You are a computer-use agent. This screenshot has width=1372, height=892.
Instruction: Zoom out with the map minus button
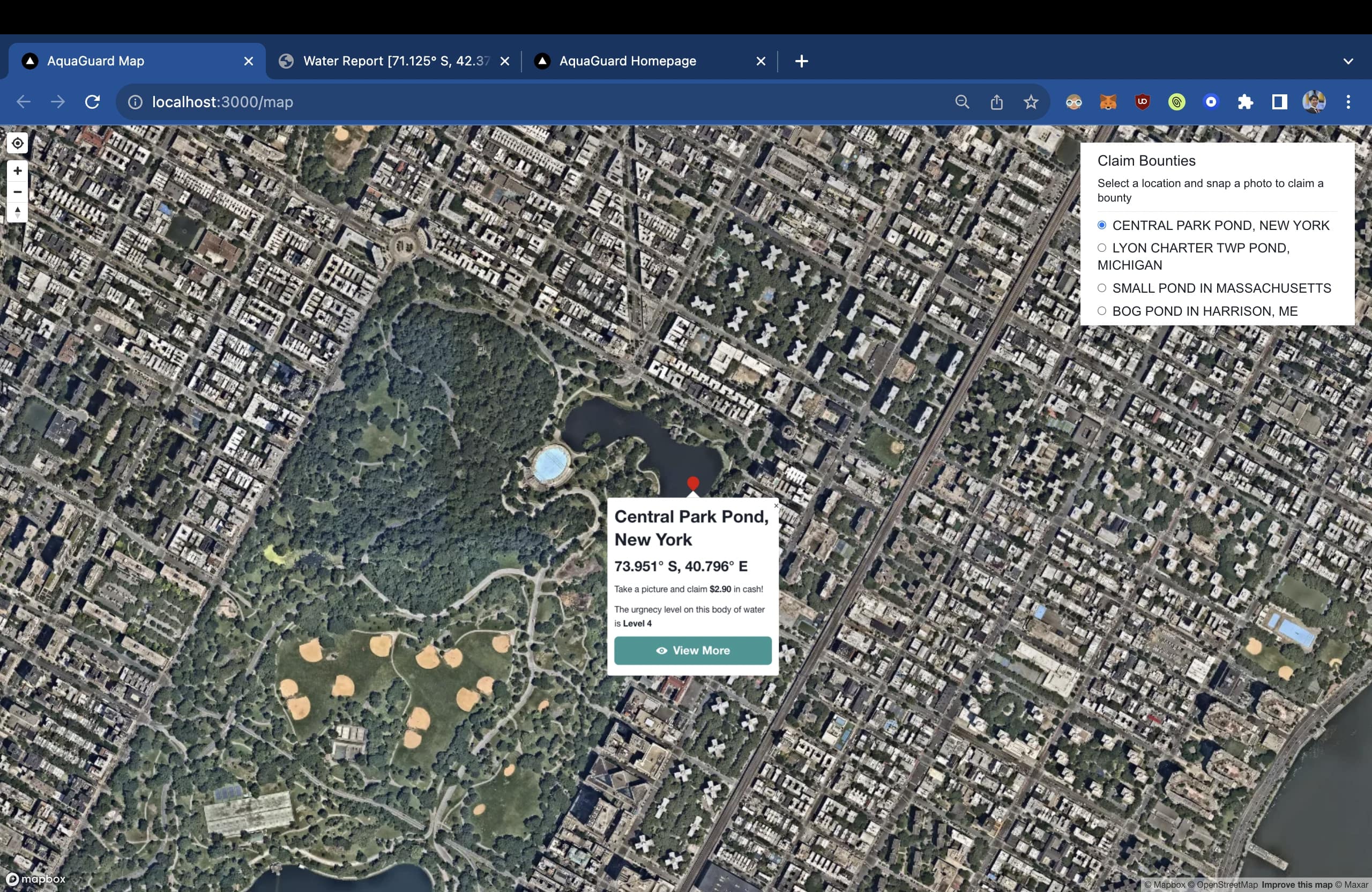(17, 191)
